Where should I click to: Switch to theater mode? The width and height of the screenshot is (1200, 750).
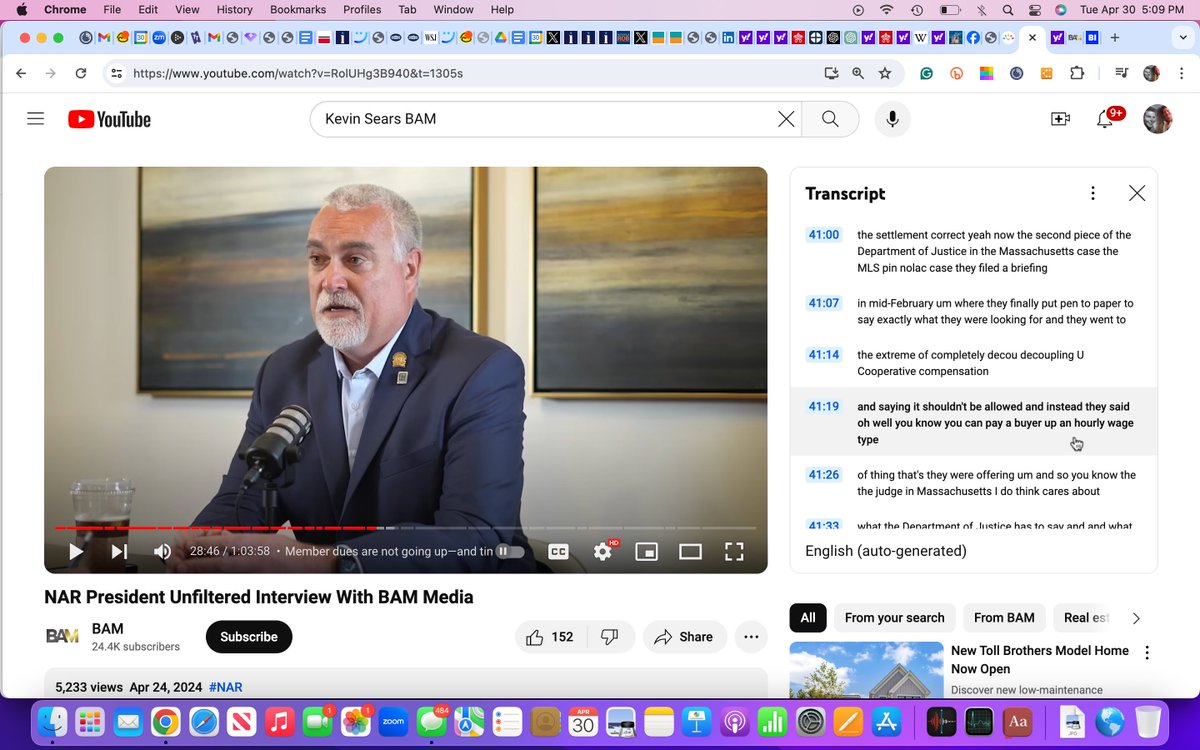[x=690, y=551]
